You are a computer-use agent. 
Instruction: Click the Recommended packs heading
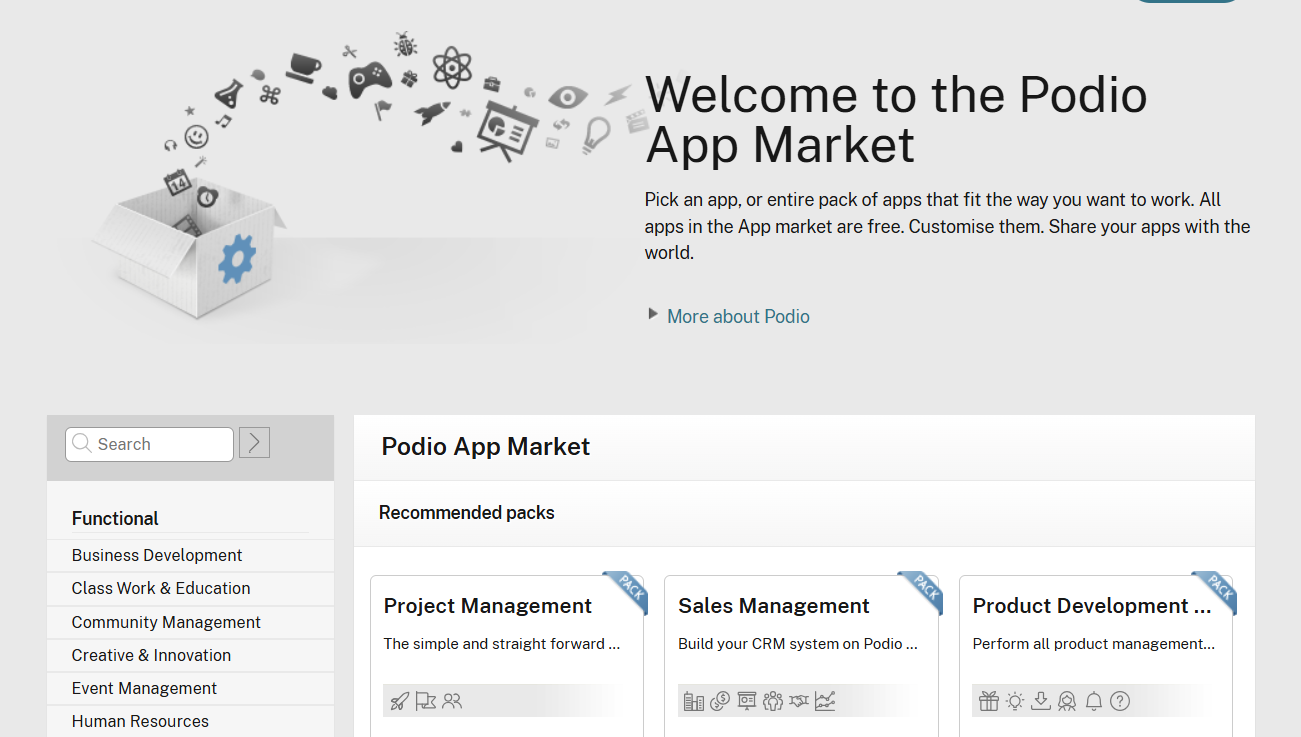[x=467, y=513]
